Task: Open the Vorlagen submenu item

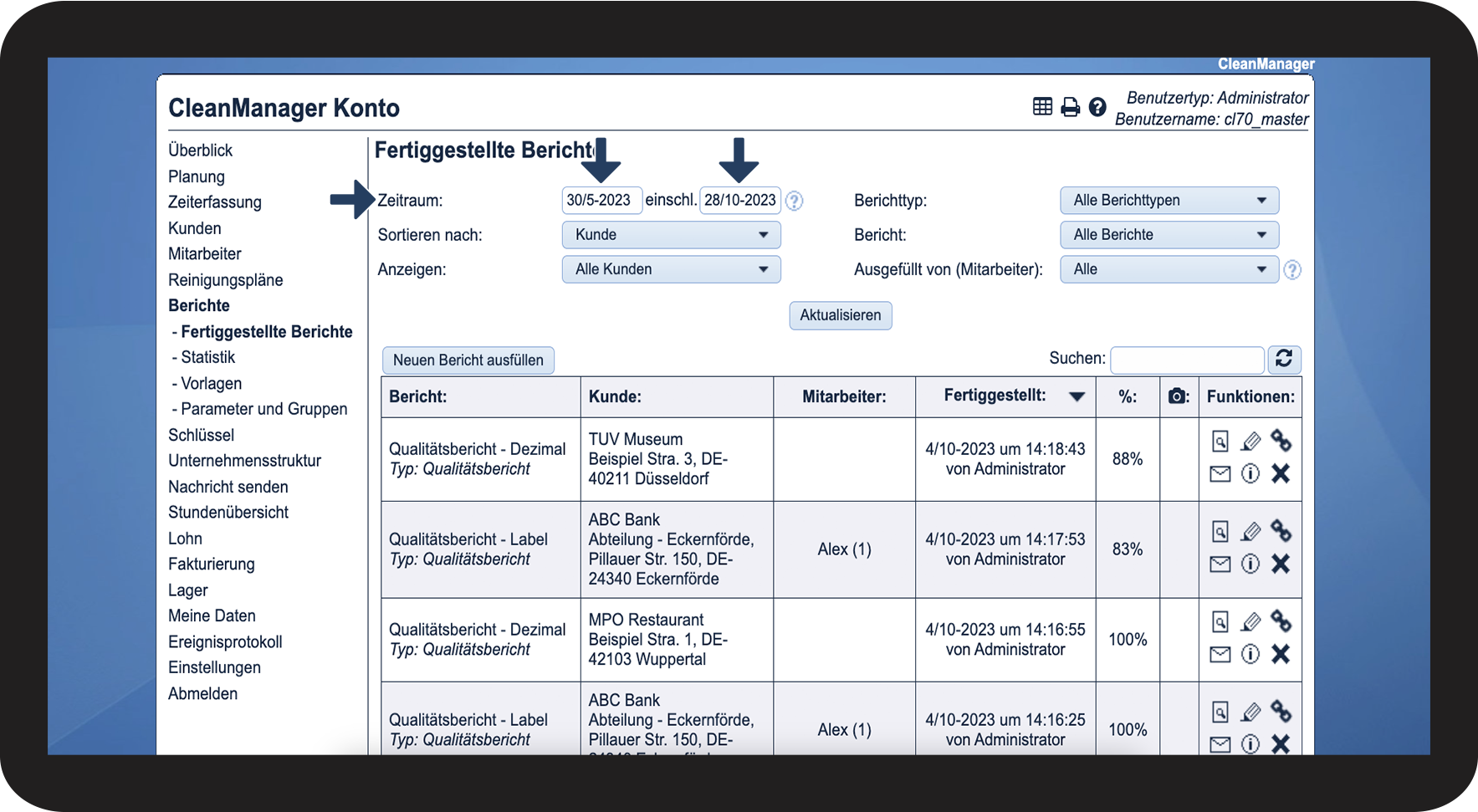Action: 212,383
